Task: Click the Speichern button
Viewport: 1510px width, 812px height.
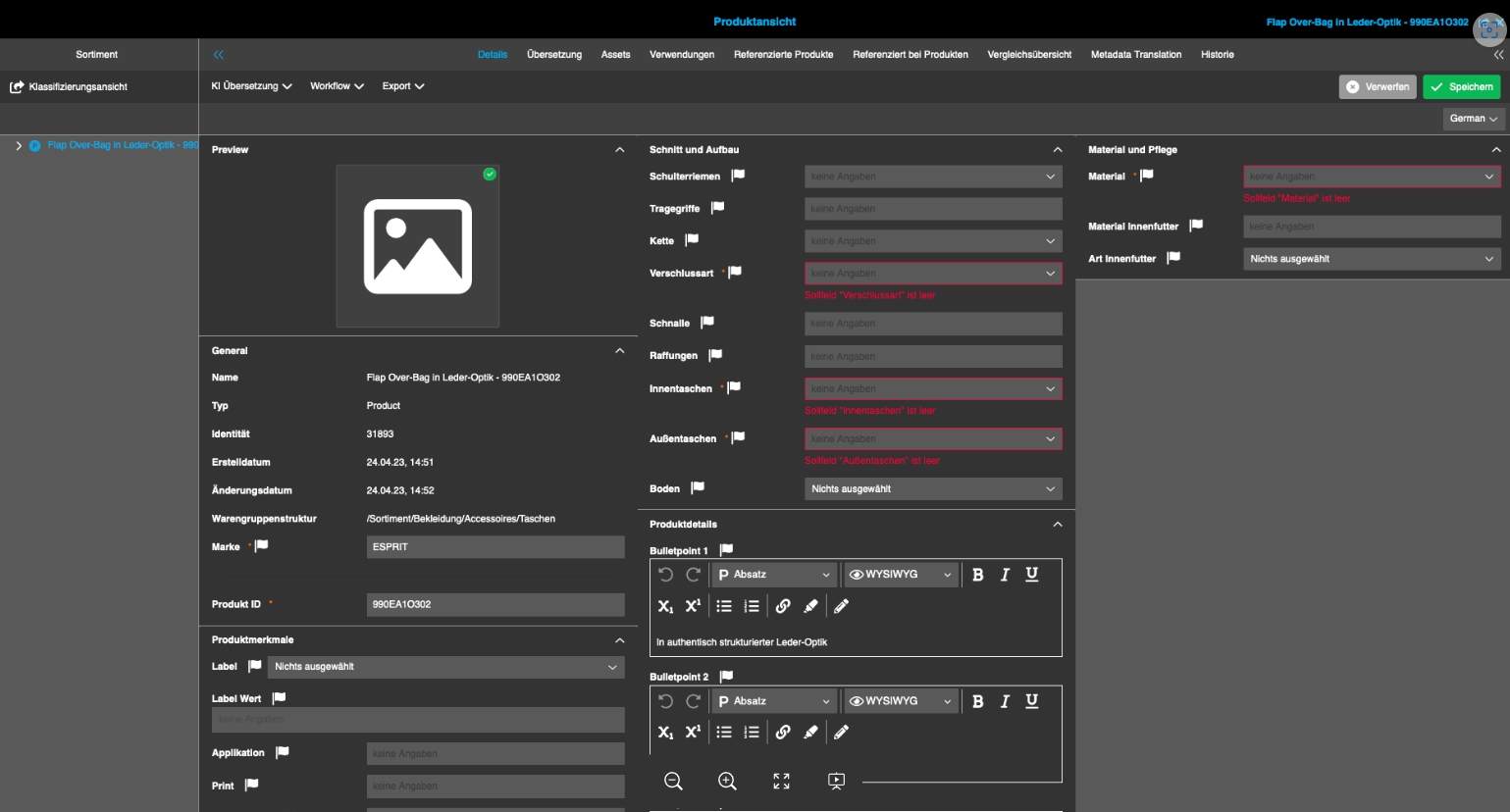Action: click(x=1461, y=87)
